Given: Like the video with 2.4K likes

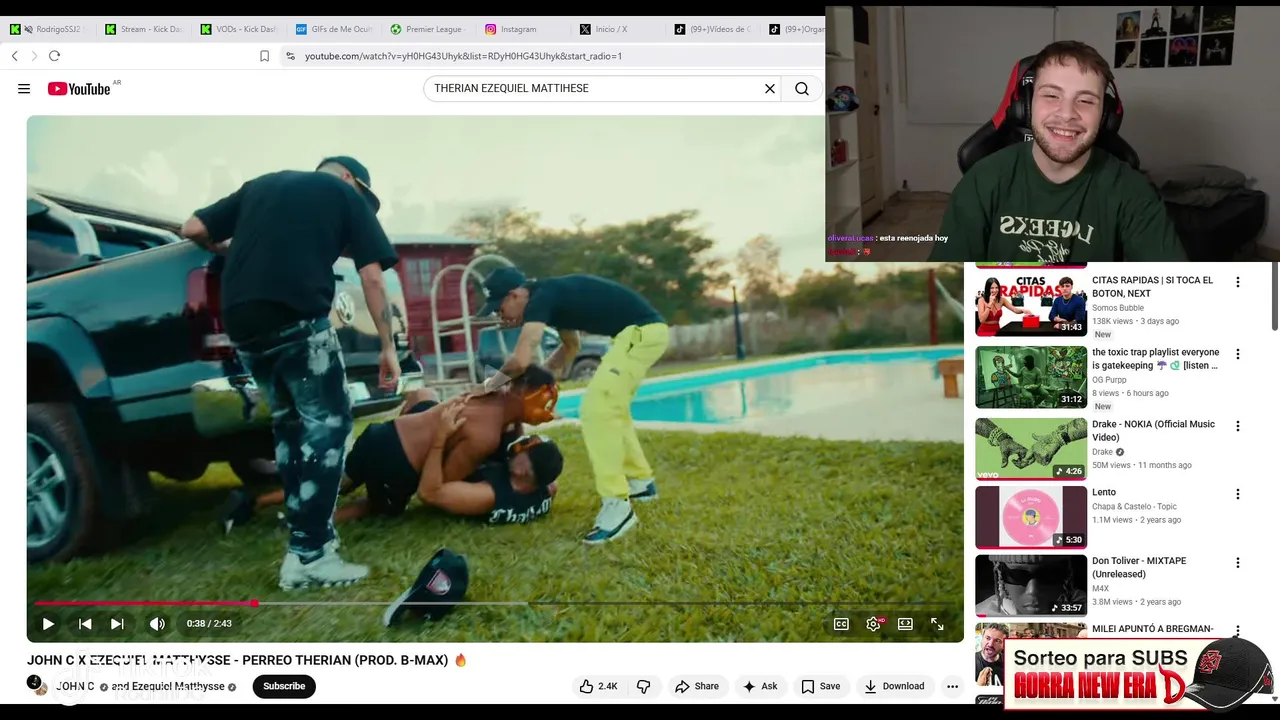Looking at the screenshot, I should [x=599, y=686].
